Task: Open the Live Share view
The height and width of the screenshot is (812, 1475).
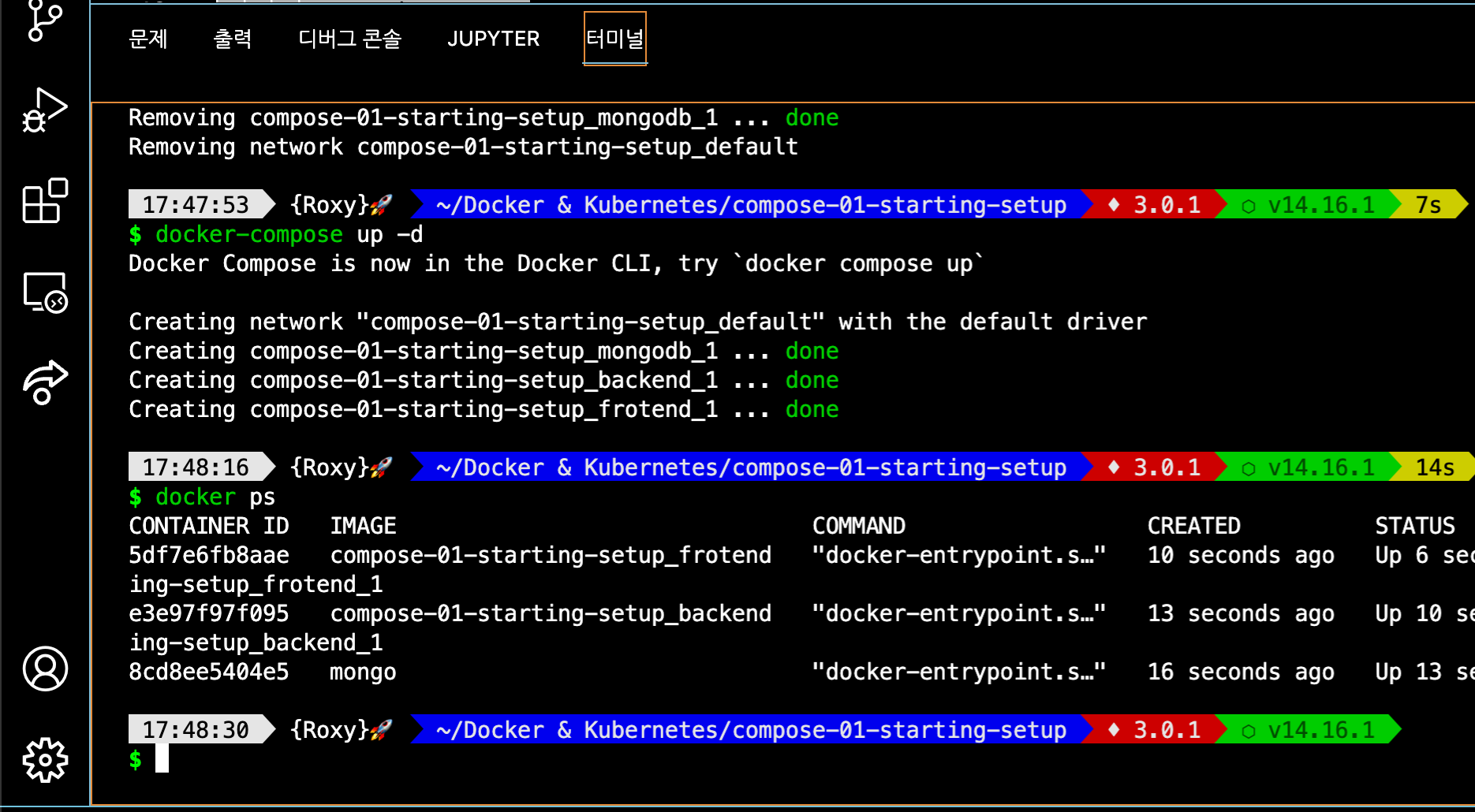Action: click(x=45, y=382)
